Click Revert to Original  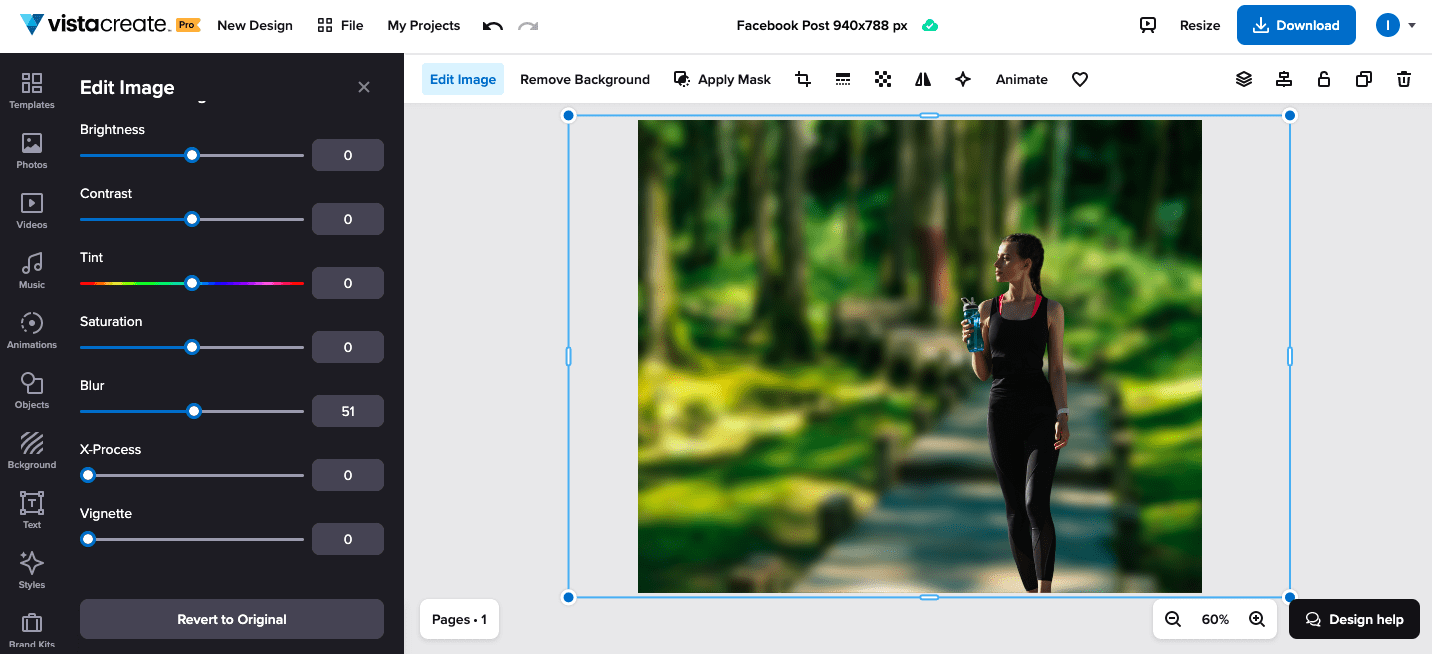[231, 619]
